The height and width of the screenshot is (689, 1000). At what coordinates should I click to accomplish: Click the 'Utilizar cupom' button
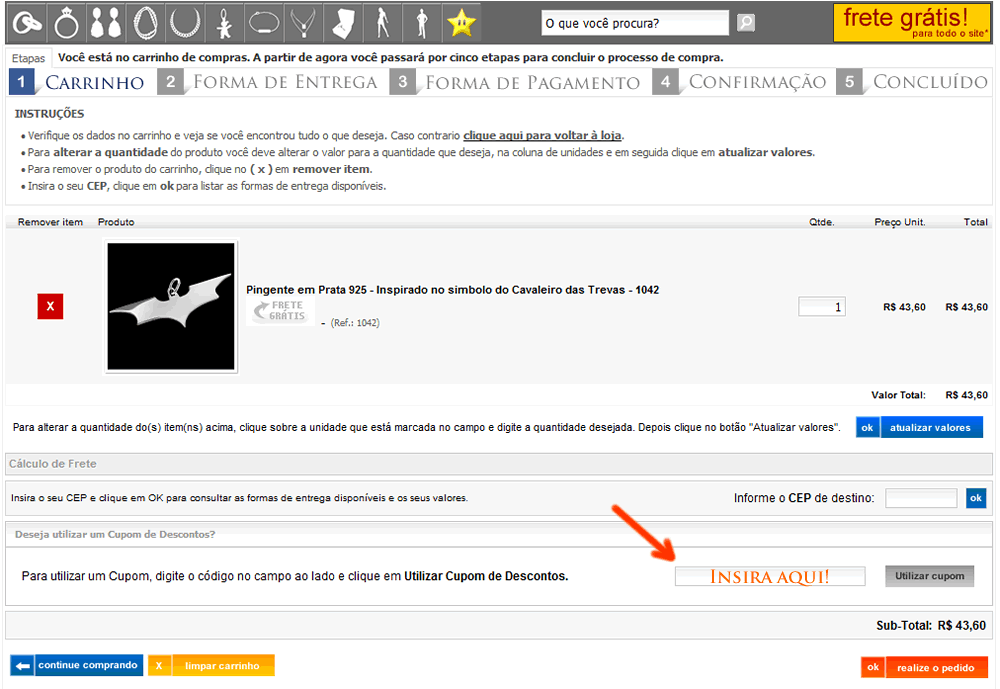[929, 576]
